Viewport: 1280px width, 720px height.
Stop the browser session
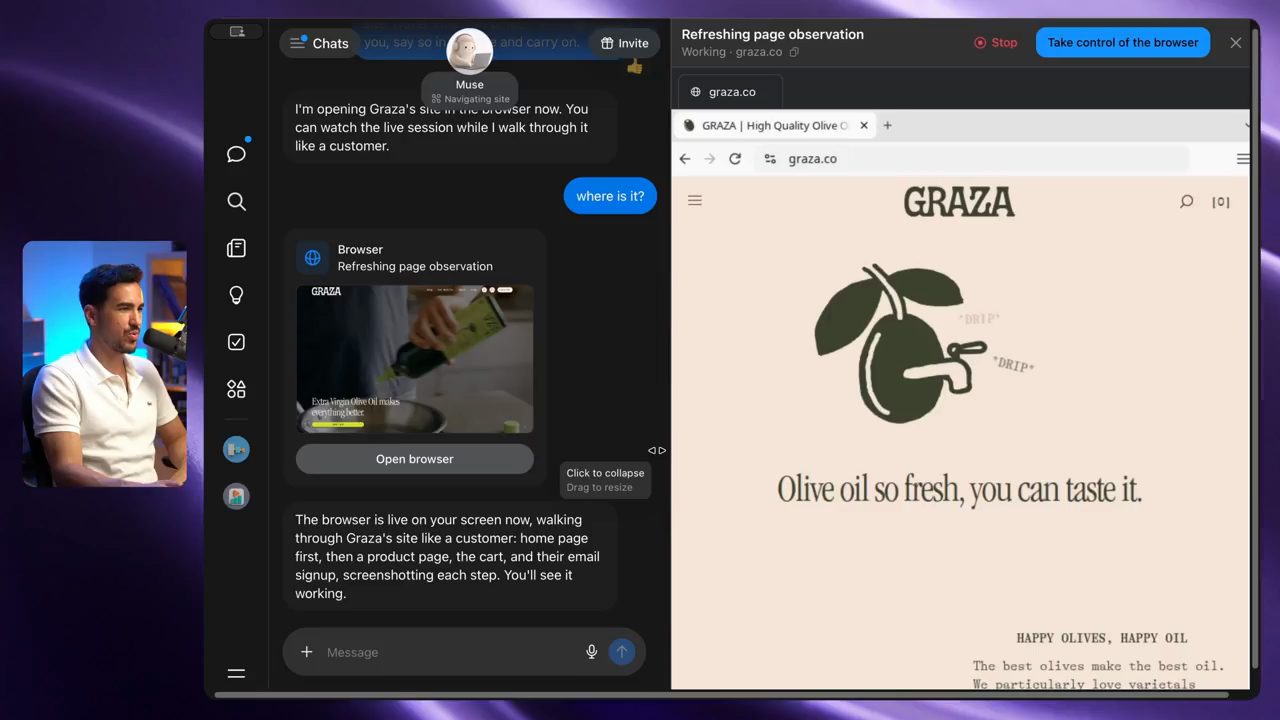[x=995, y=43]
